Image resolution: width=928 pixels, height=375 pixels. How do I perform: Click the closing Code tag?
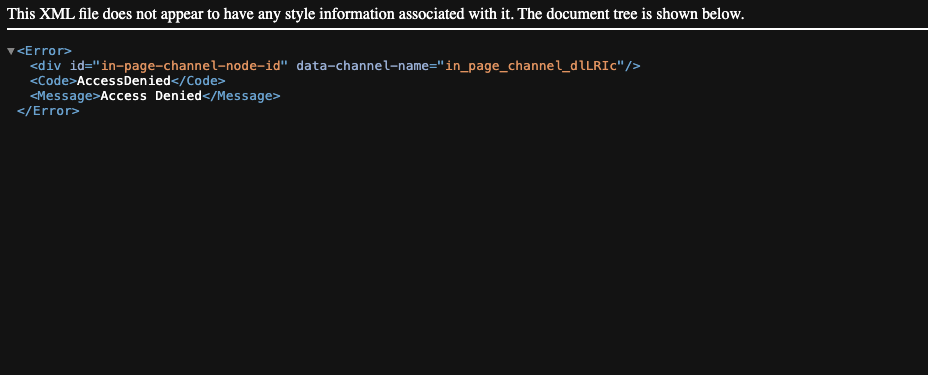(x=198, y=80)
